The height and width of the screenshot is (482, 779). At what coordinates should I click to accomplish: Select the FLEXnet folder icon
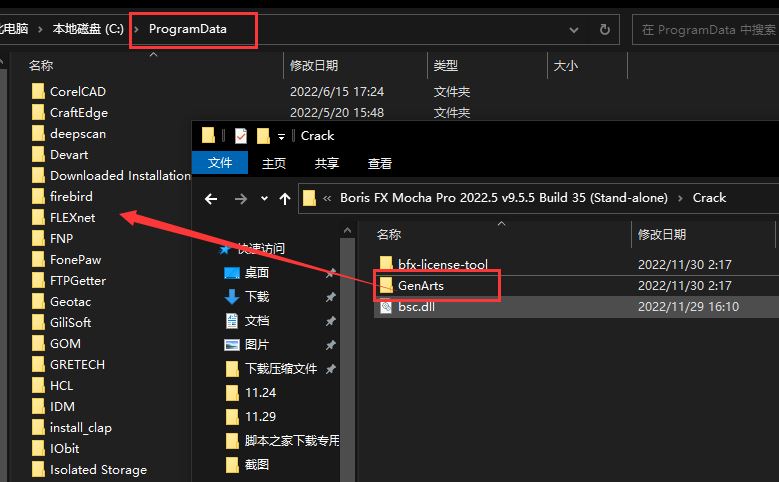pyautogui.click(x=38, y=218)
